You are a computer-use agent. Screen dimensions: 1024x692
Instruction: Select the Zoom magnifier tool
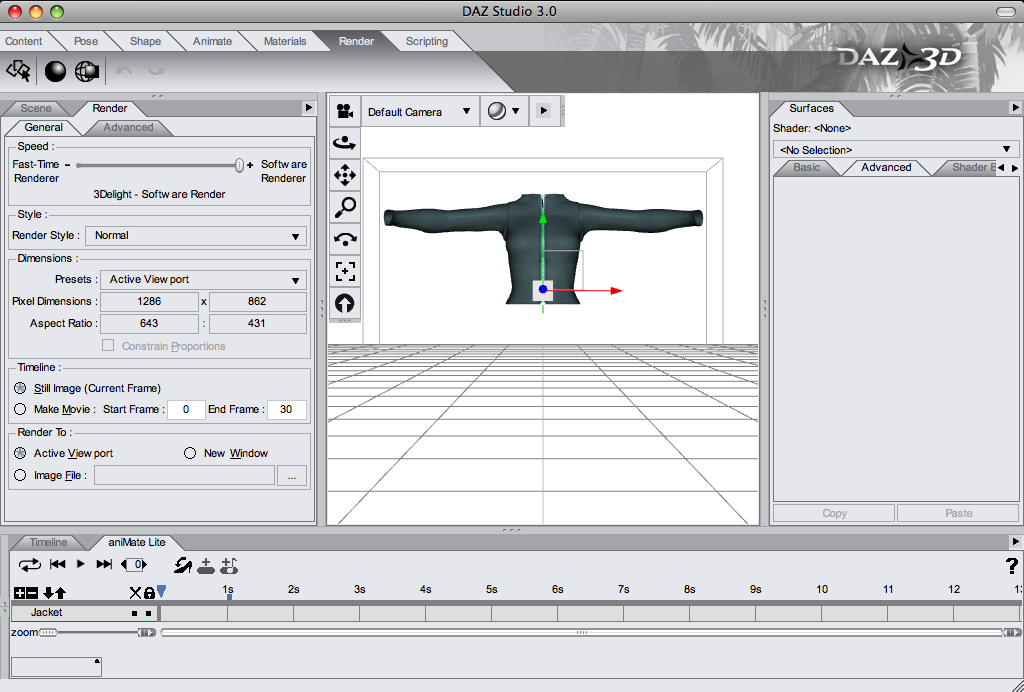point(345,207)
